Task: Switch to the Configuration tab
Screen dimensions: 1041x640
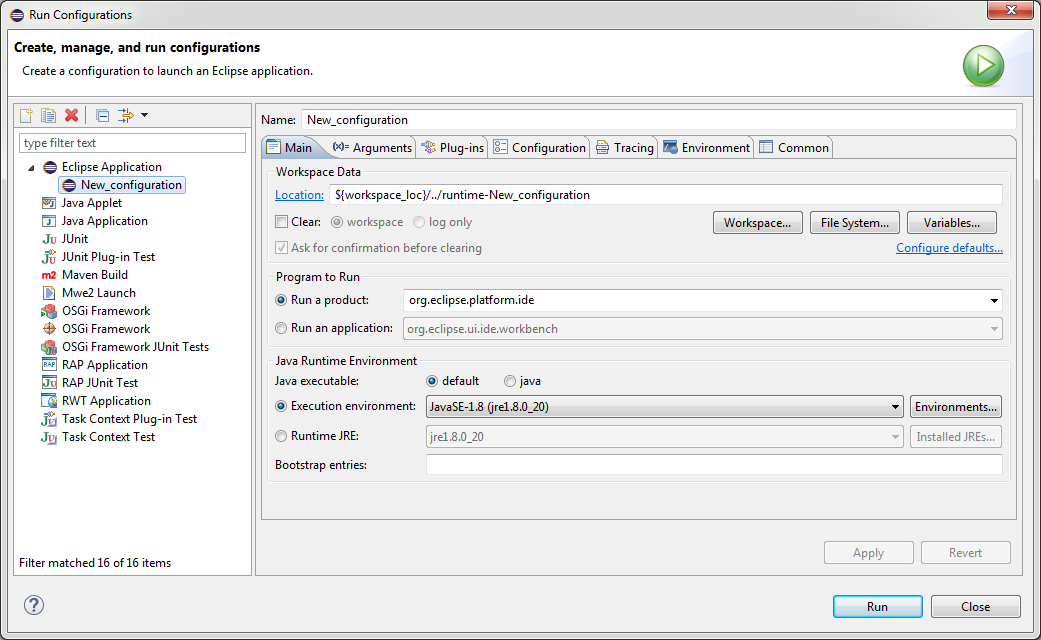Action: pos(540,147)
